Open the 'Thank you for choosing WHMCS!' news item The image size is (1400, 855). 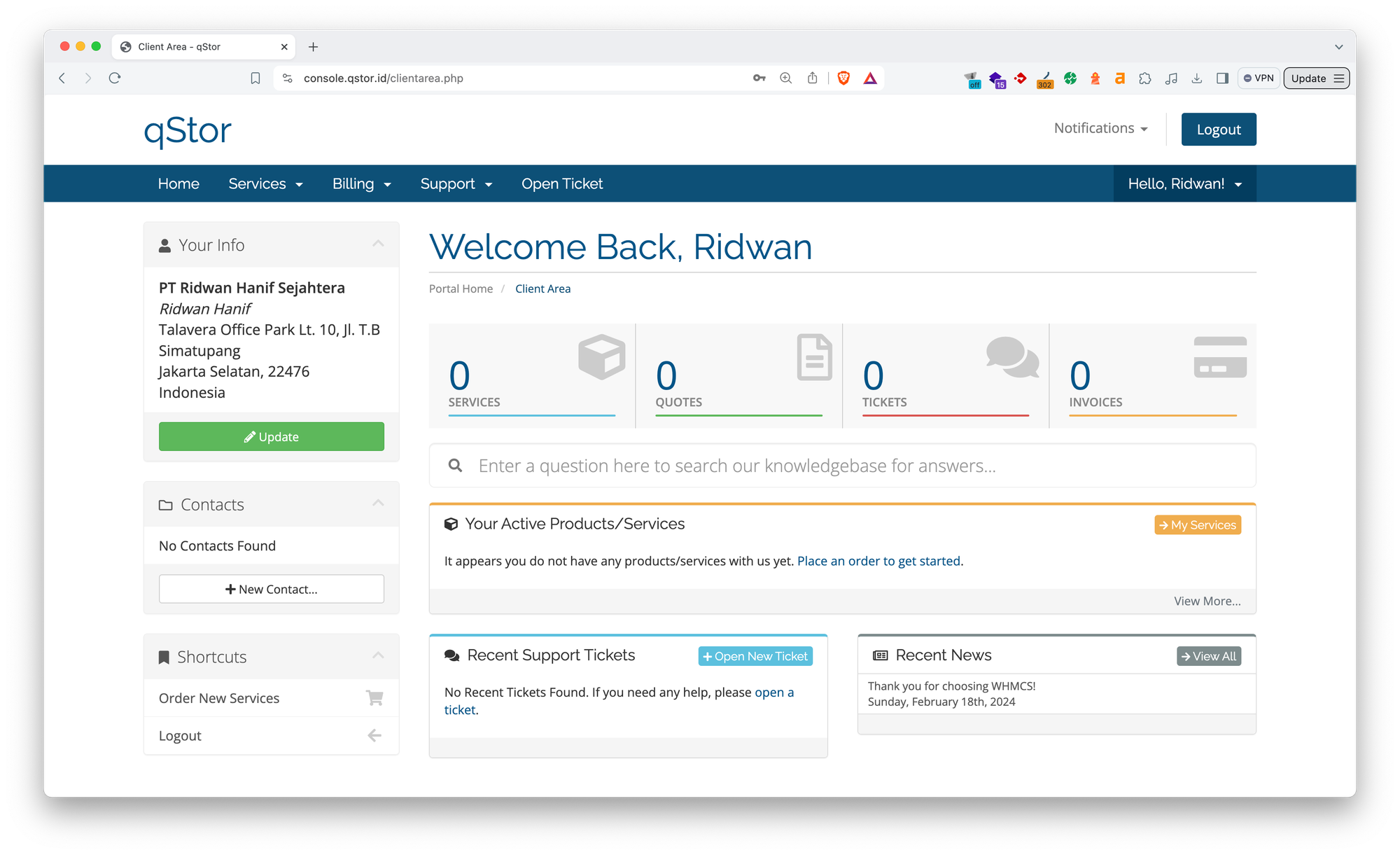[x=951, y=686]
